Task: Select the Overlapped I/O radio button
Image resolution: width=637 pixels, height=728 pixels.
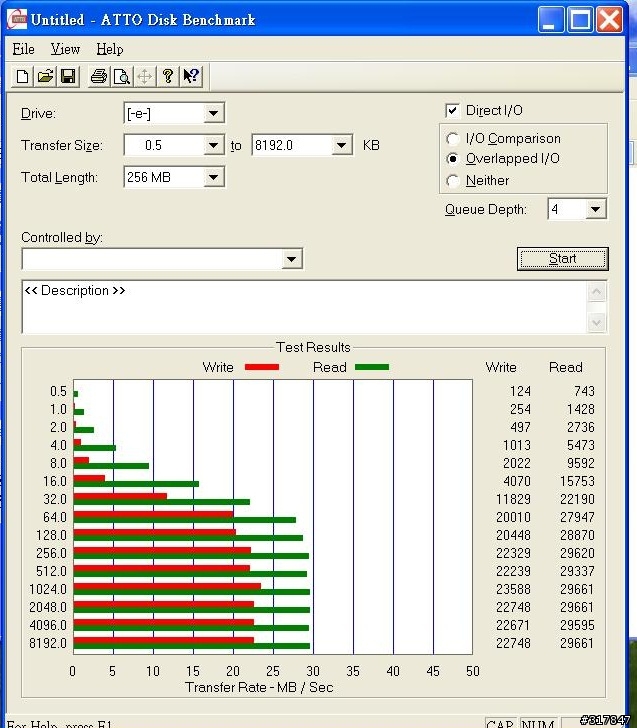Action: (453, 159)
